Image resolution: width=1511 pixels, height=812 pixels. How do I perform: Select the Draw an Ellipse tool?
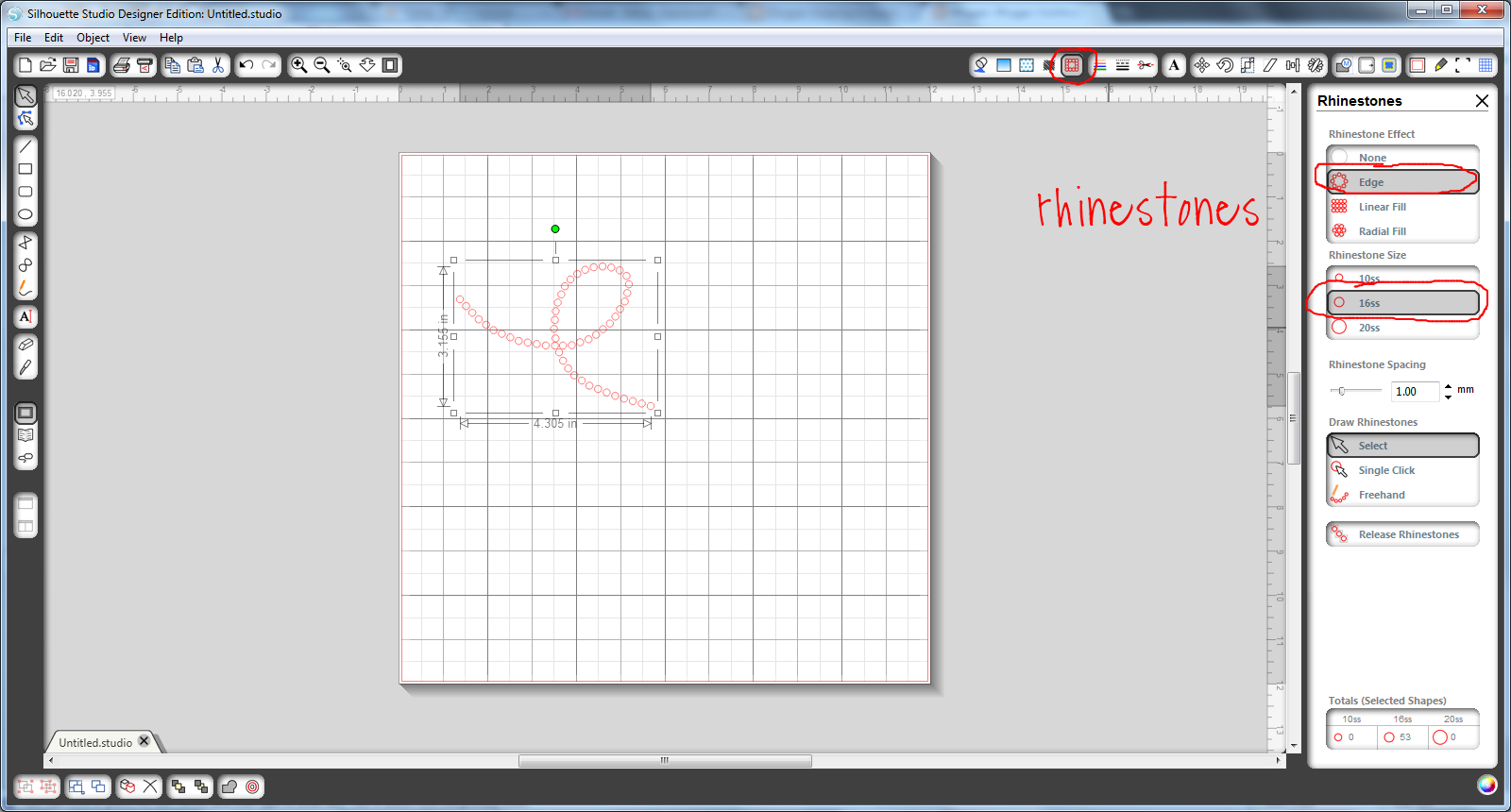[25, 214]
